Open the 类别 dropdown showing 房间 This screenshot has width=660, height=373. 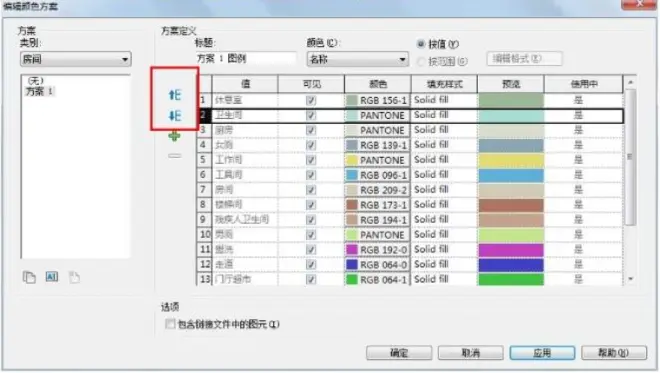tap(76, 59)
